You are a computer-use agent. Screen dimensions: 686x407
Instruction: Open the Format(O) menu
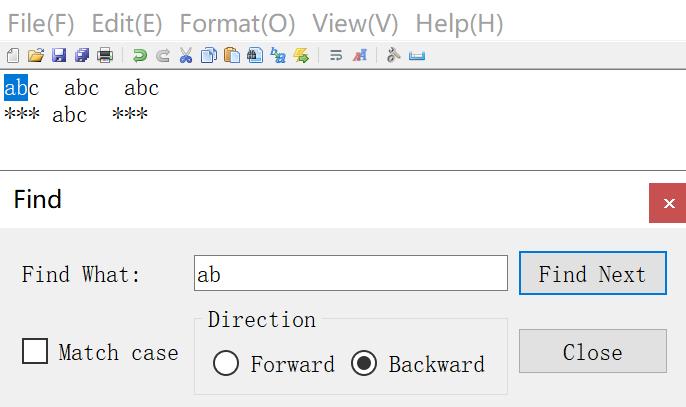(238, 23)
